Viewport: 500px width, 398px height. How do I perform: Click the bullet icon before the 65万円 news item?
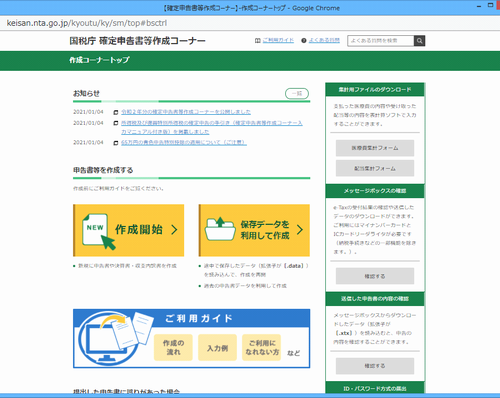tap(116, 143)
